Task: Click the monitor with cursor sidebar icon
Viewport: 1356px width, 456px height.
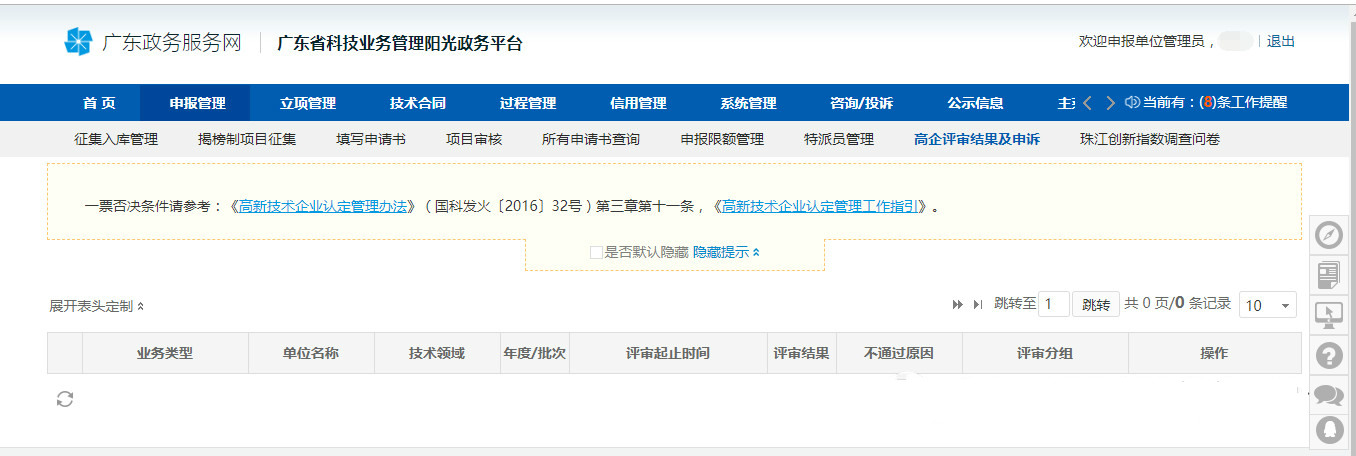Action: [x=1329, y=314]
